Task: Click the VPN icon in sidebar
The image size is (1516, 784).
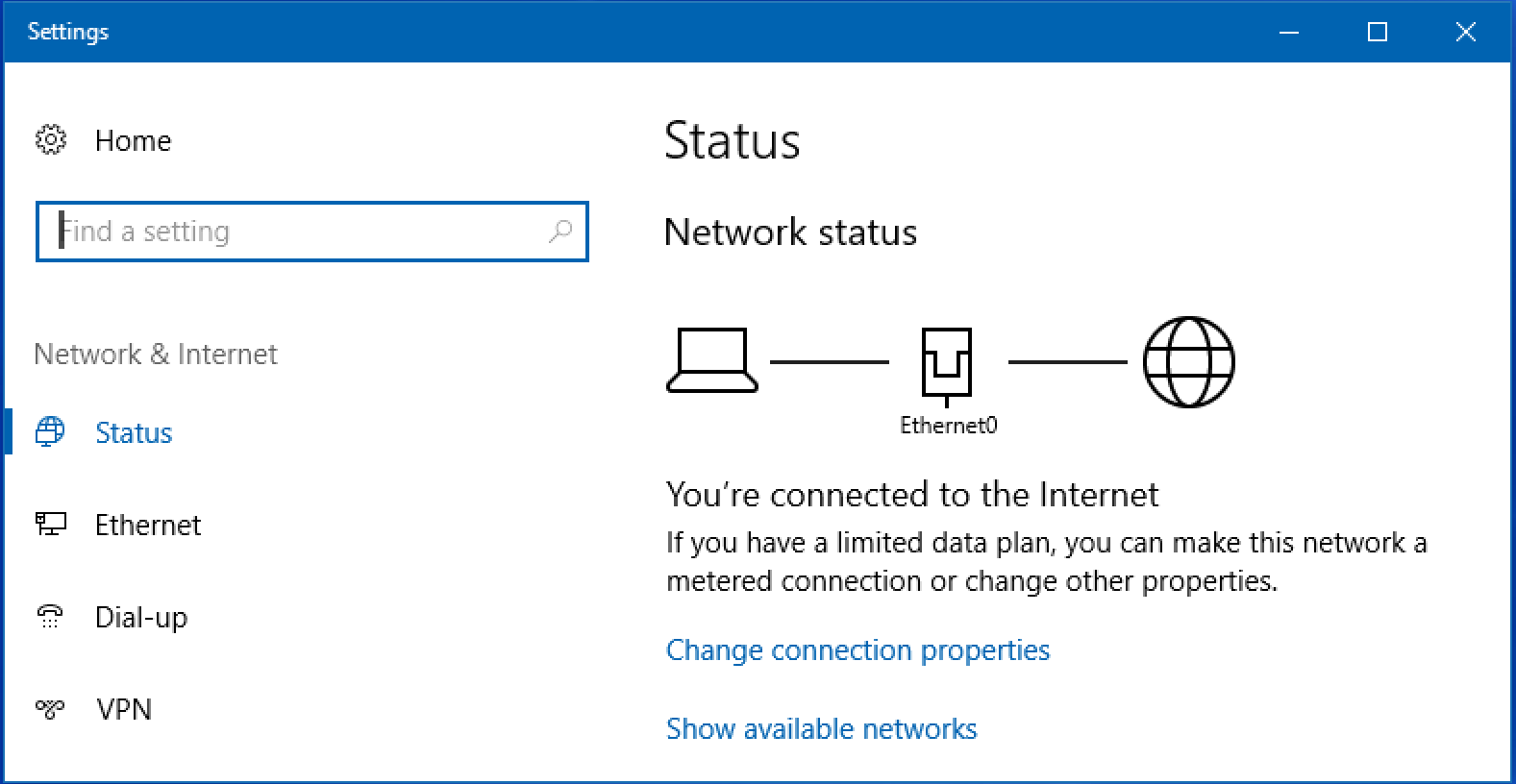Action: tap(49, 709)
